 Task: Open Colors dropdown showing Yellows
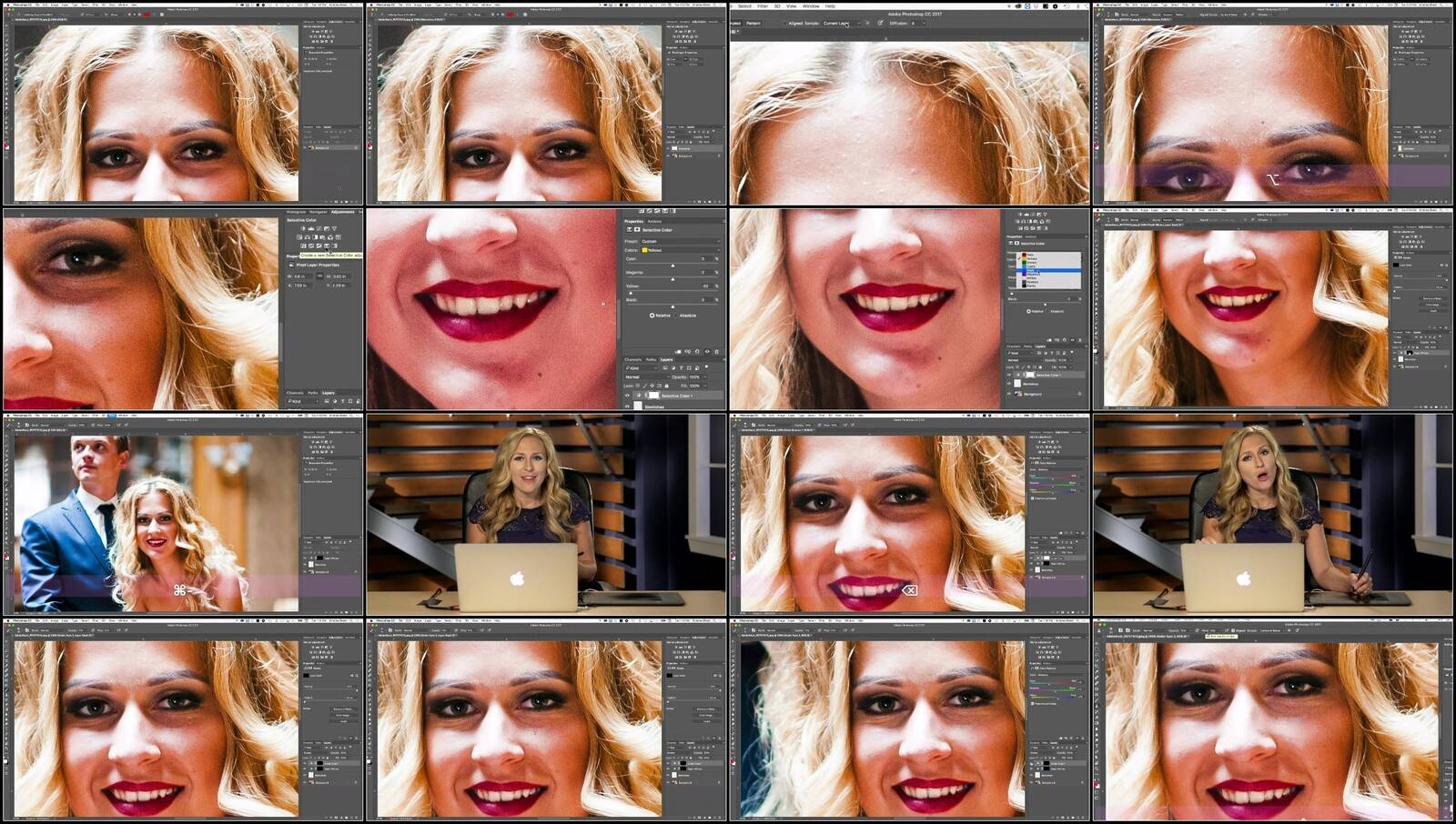[x=681, y=250]
